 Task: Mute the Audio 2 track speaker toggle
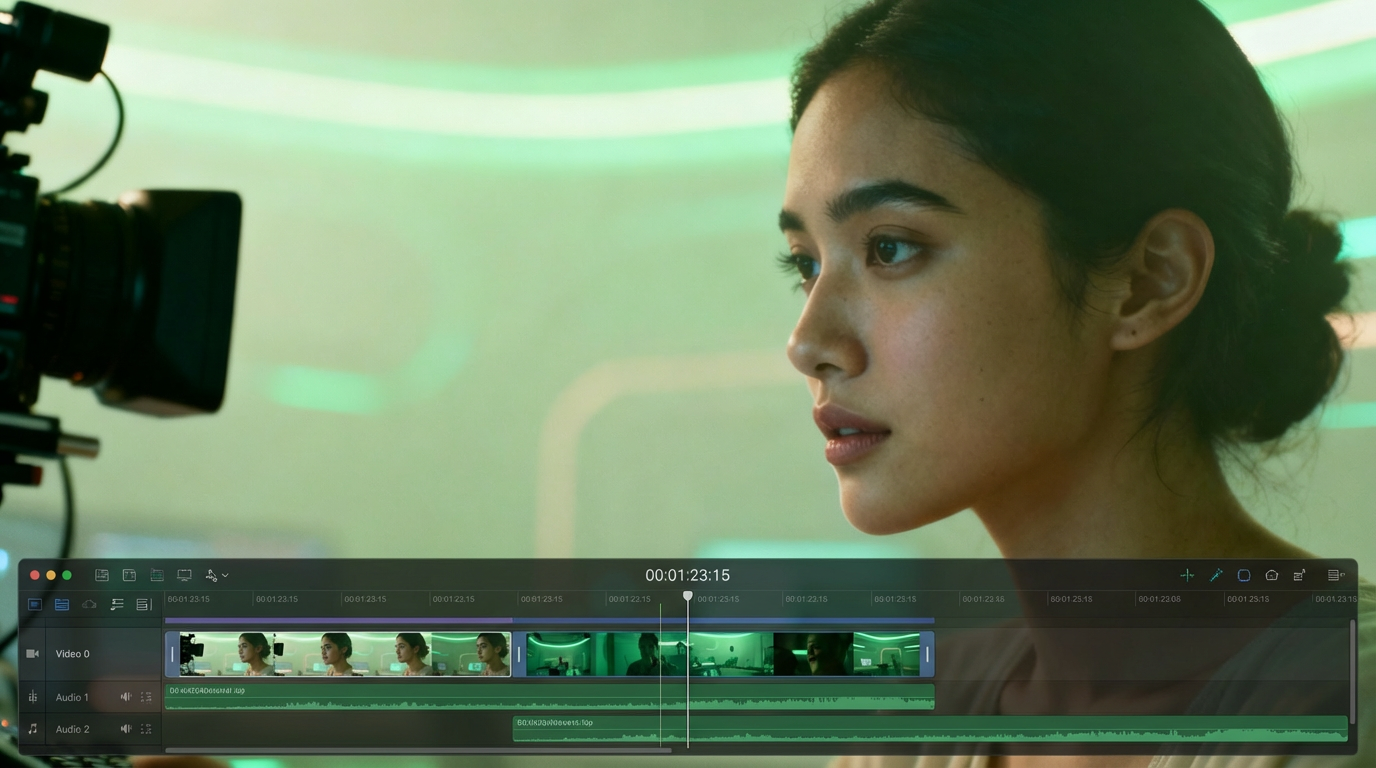(125, 729)
